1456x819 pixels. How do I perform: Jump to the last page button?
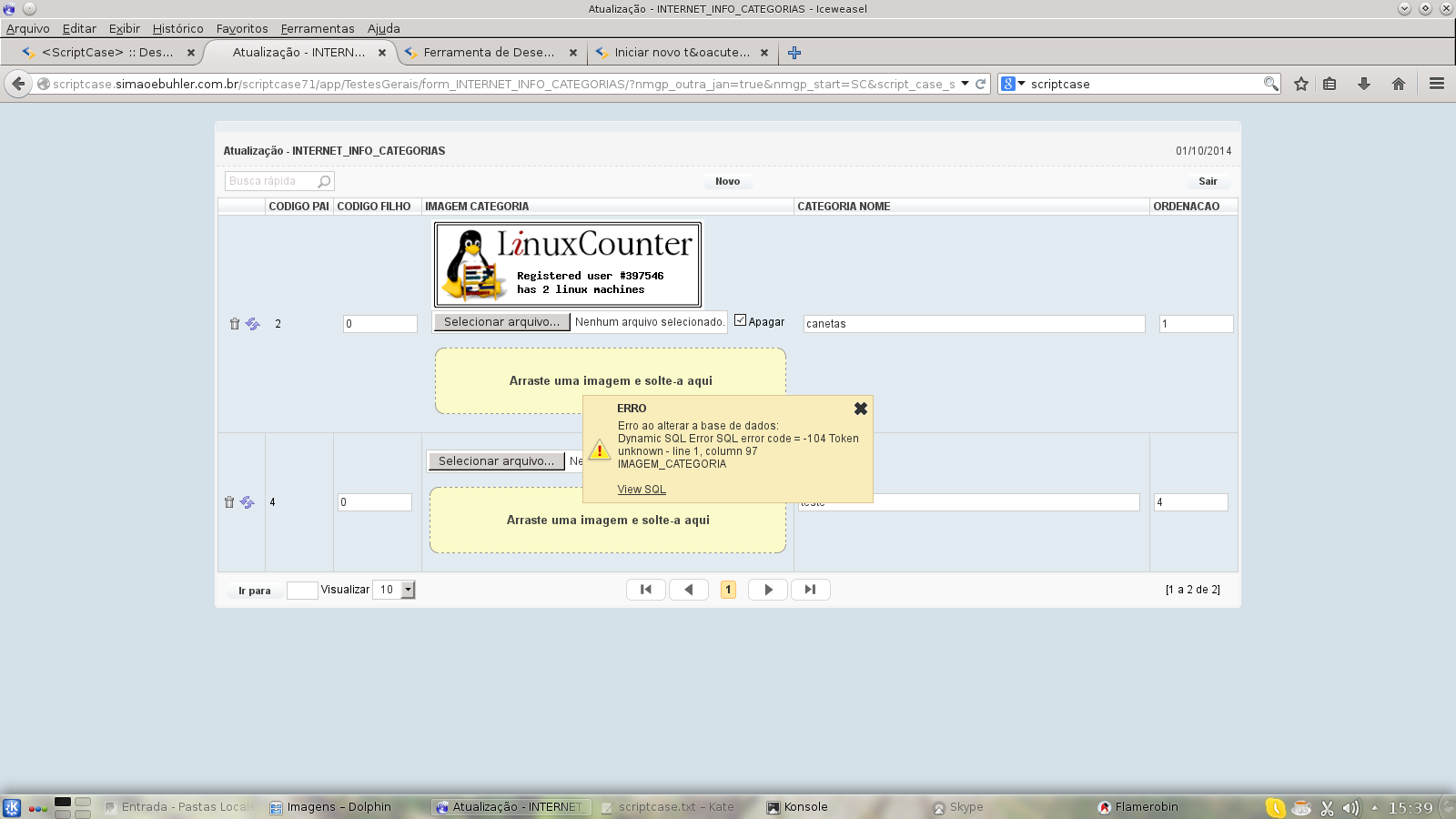point(810,590)
